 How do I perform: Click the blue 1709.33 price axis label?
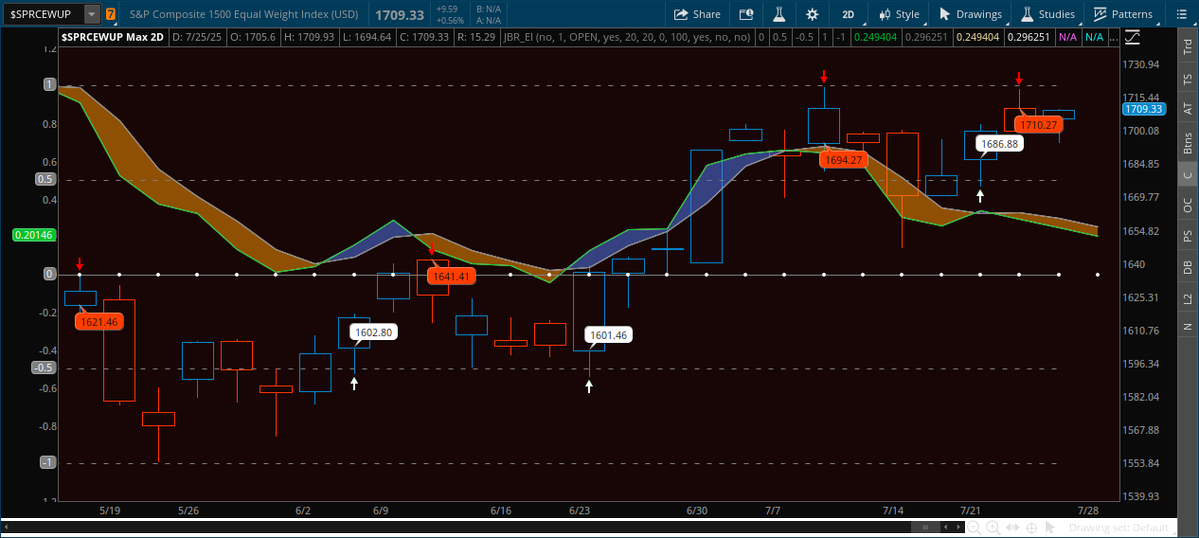[1142, 109]
